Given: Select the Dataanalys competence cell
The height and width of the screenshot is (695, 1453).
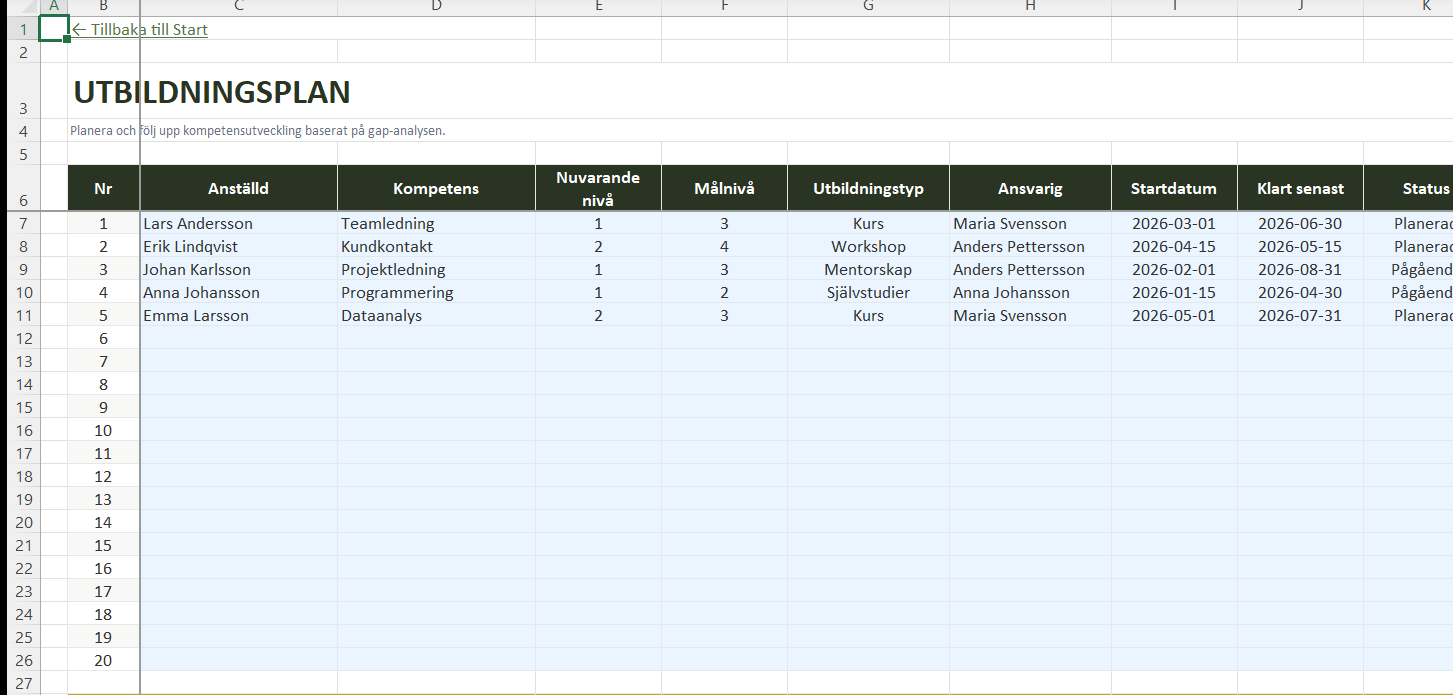Looking at the screenshot, I should point(381,316).
